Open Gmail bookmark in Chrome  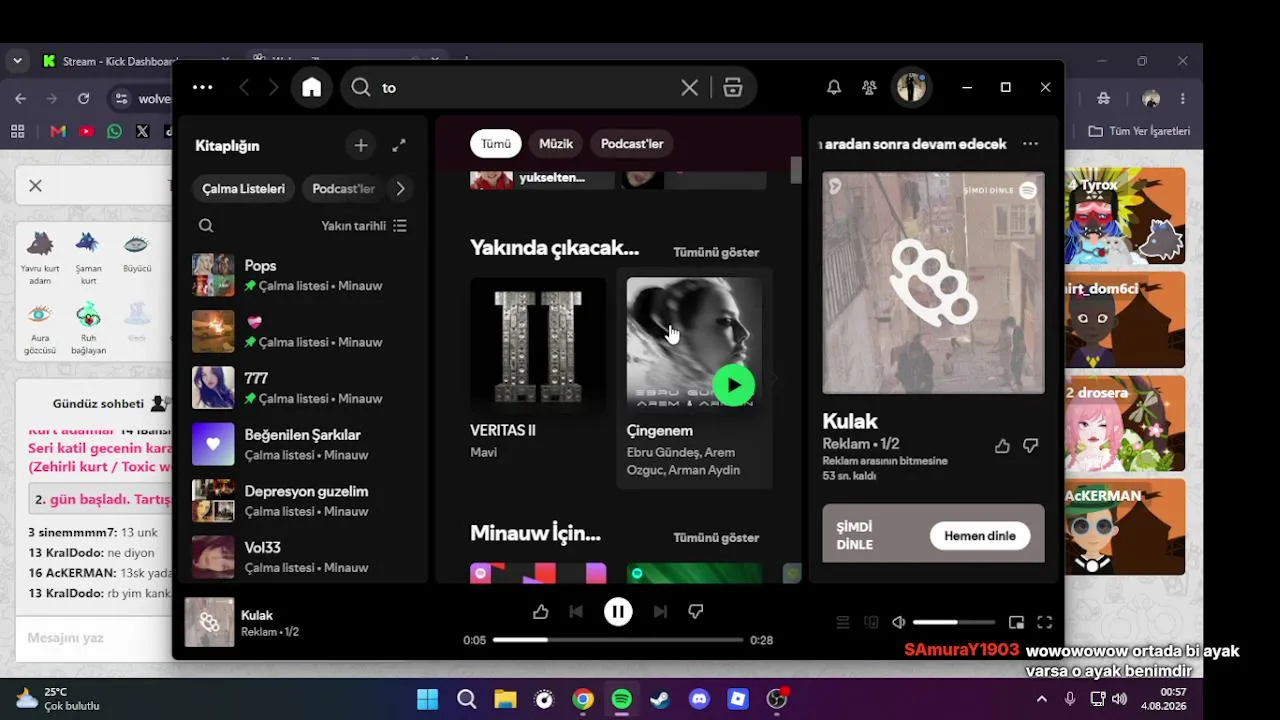[58, 131]
